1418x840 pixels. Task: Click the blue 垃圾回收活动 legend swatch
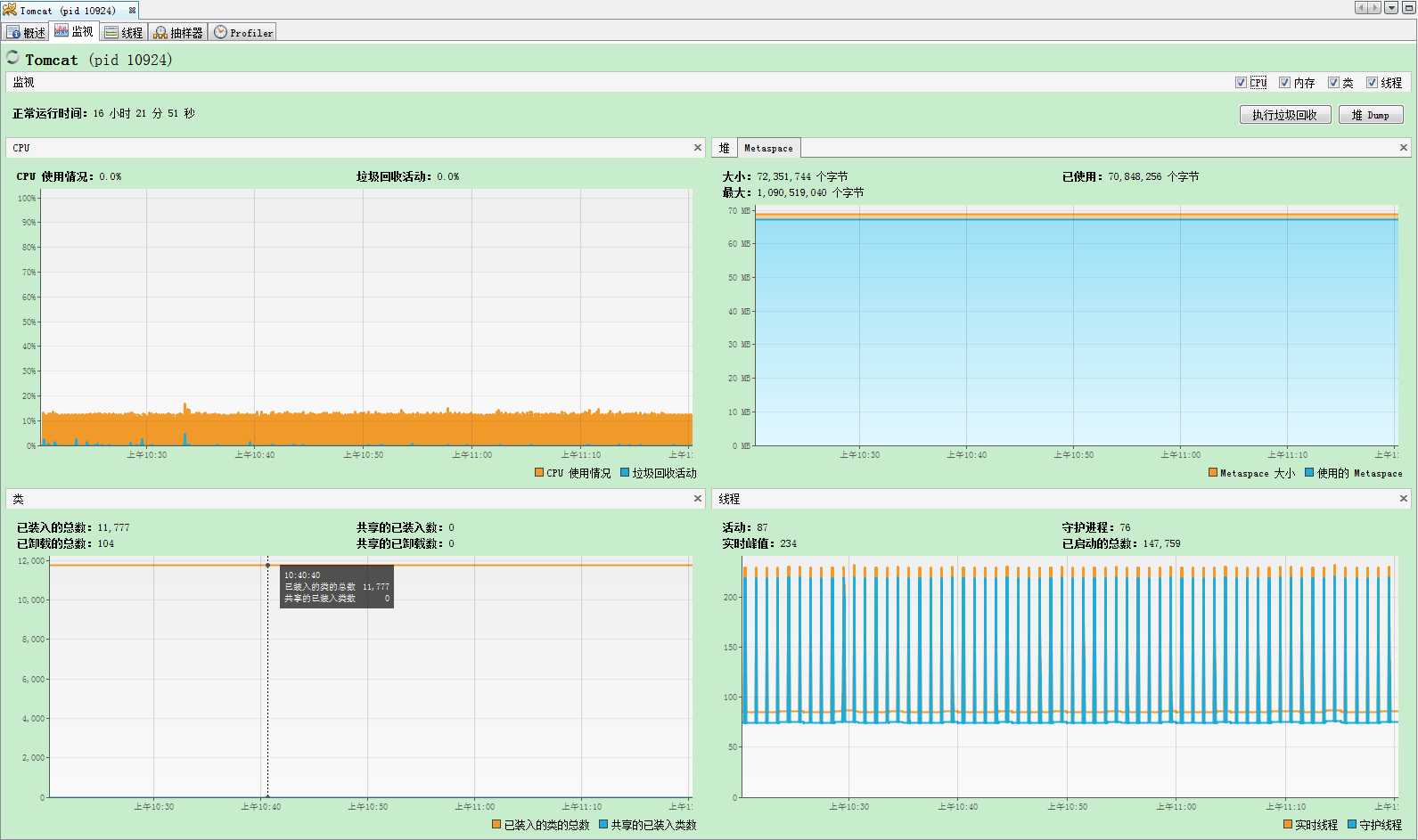coord(625,473)
